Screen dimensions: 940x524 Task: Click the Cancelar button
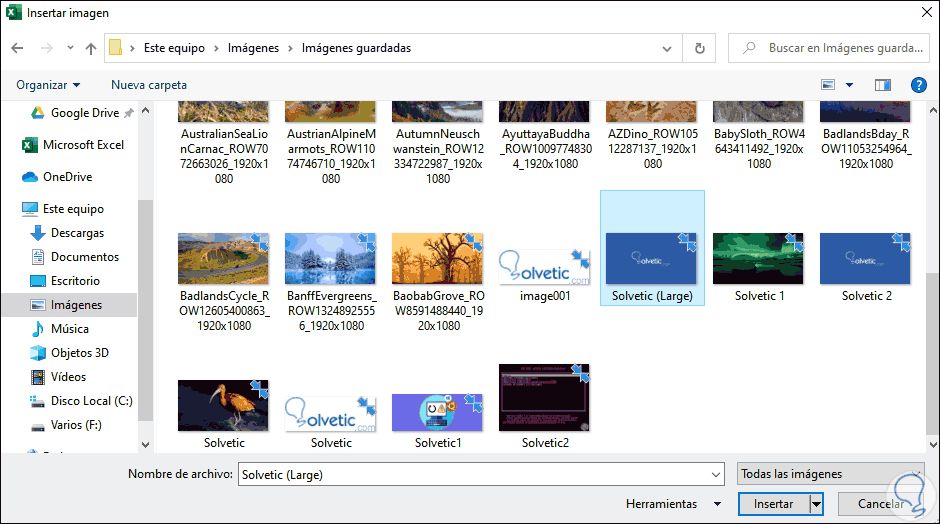881,504
